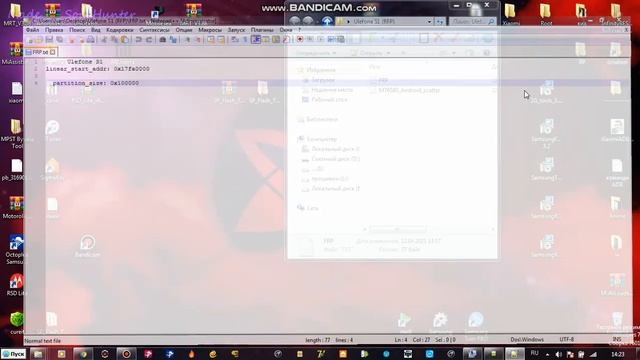The image size is (640, 360).
Task: Toggle show all characters icon
Action: coord(245,40)
